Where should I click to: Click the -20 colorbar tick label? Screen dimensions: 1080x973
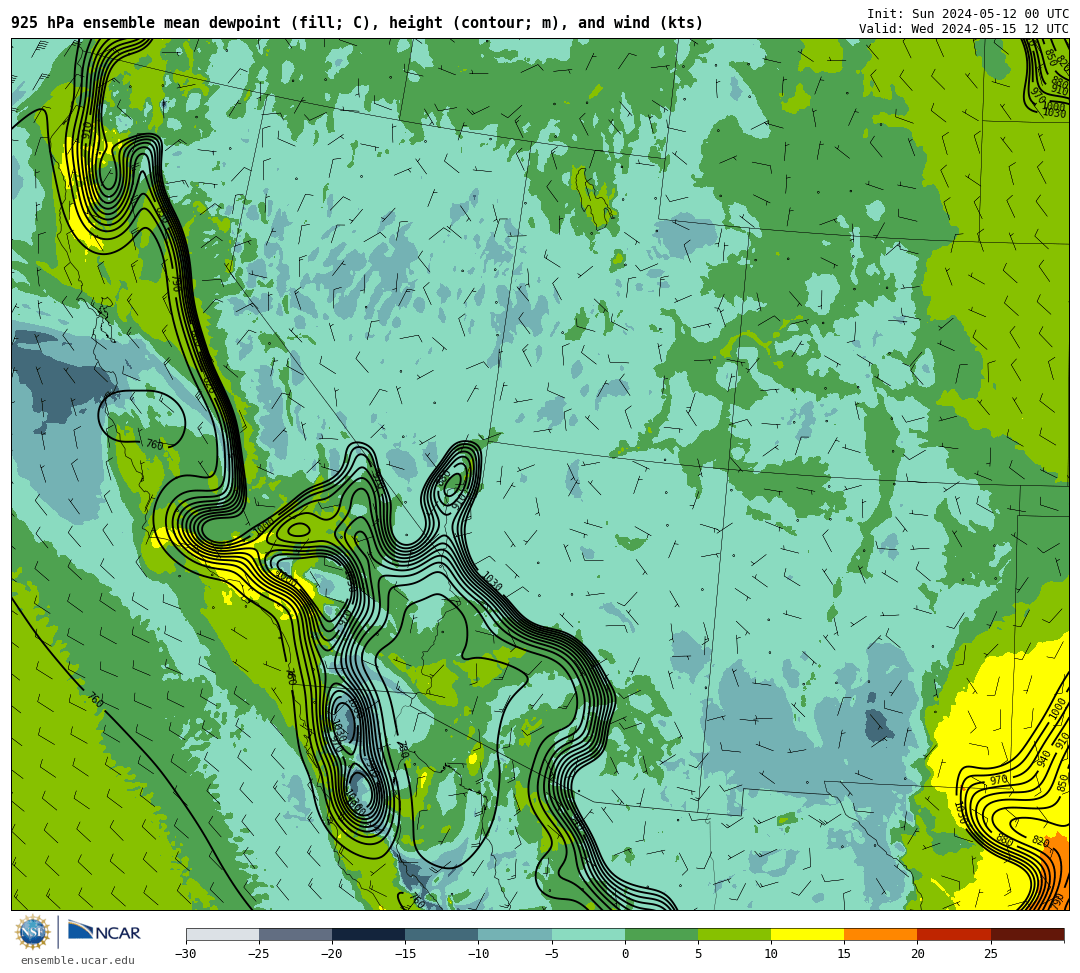point(332,954)
